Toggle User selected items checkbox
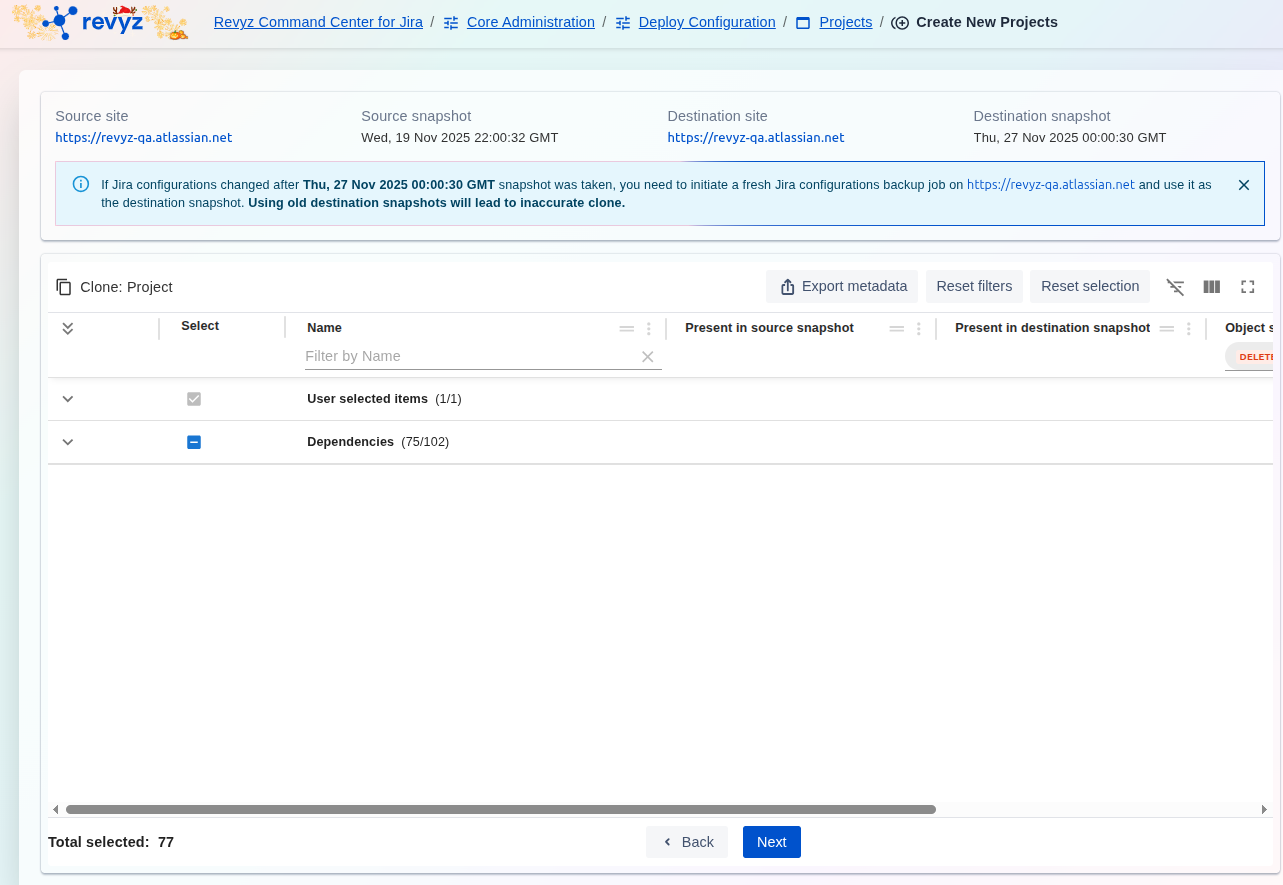The height and width of the screenshot is (885, 1283). [194, 399]
